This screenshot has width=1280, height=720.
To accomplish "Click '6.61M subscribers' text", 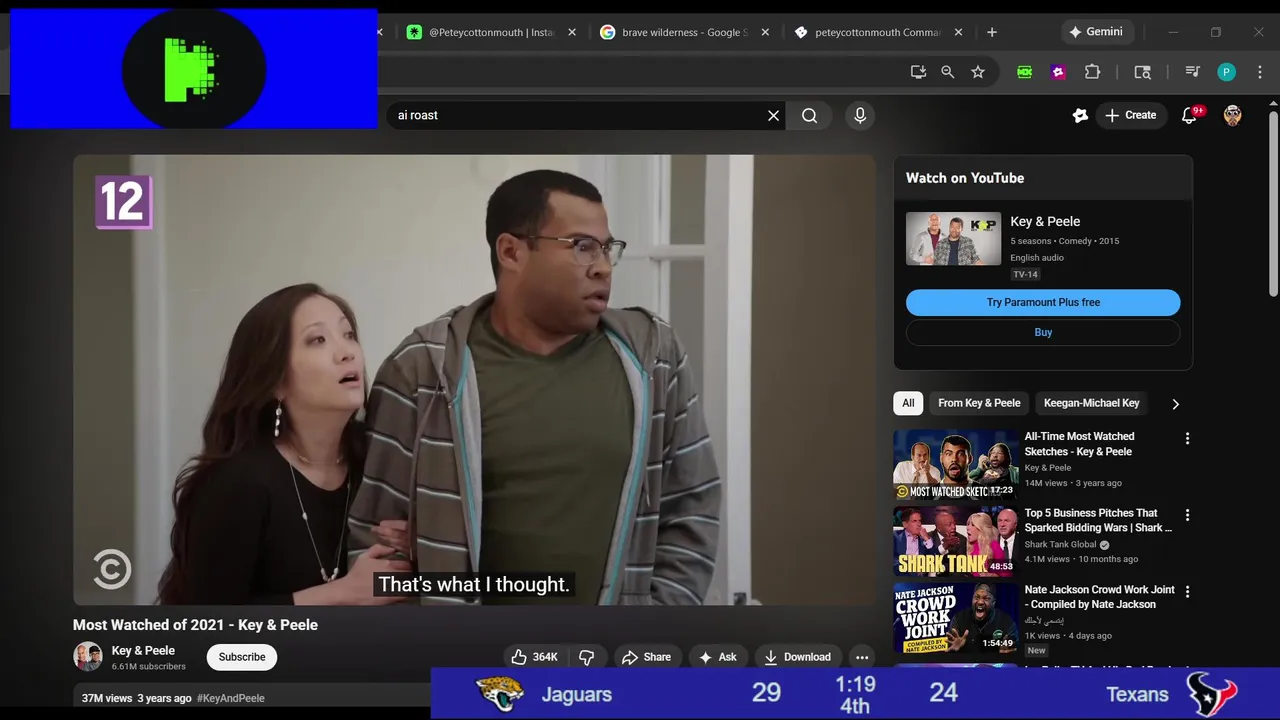I will tap(149, 666).
